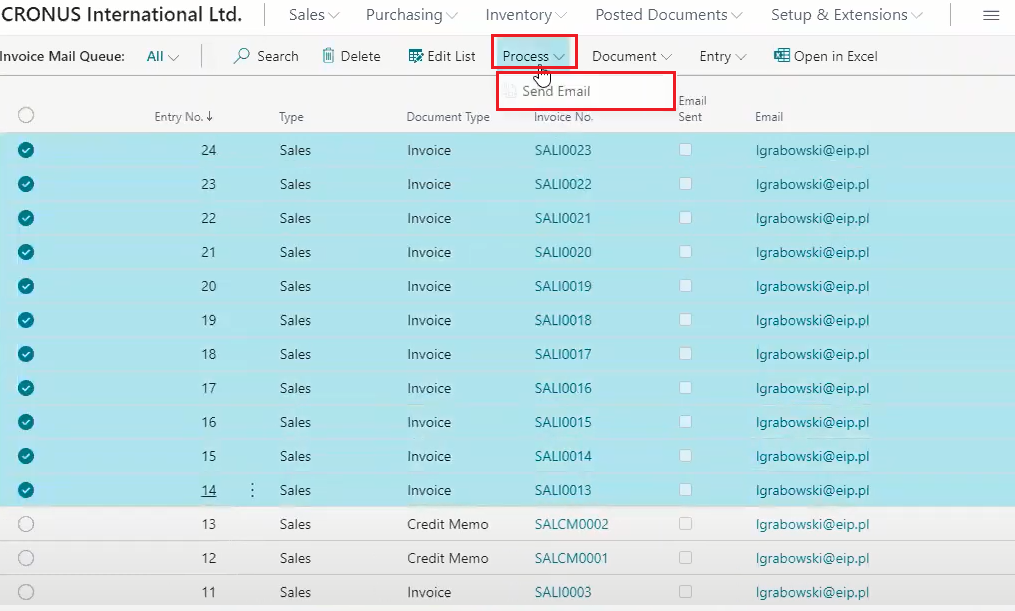The image size is (1015, 611).
Task: Deselect row with entry no. 15
Action: click(26, 456)
